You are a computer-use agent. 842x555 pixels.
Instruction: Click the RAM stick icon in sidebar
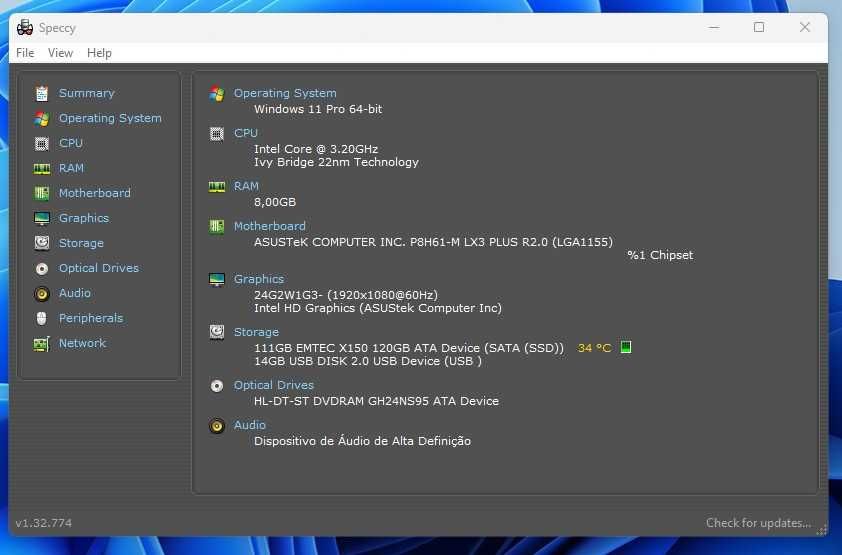click(x=42, y=169)
